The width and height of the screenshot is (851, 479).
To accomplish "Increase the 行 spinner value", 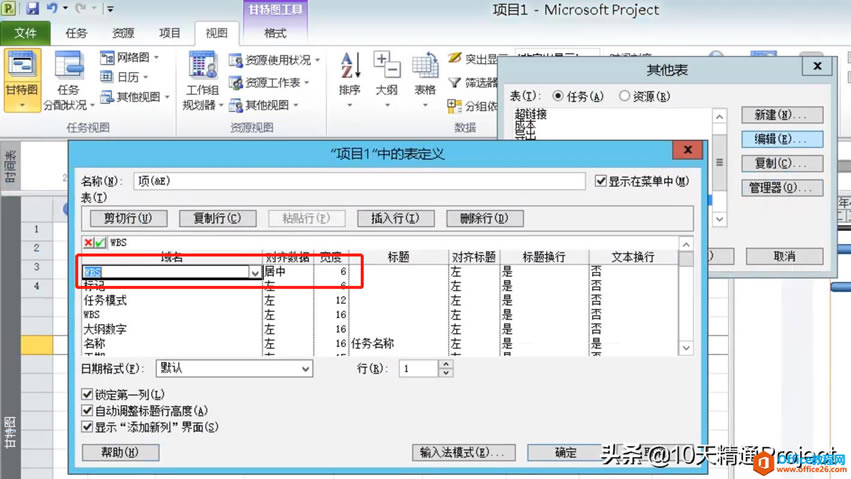I will pos(446,365).
